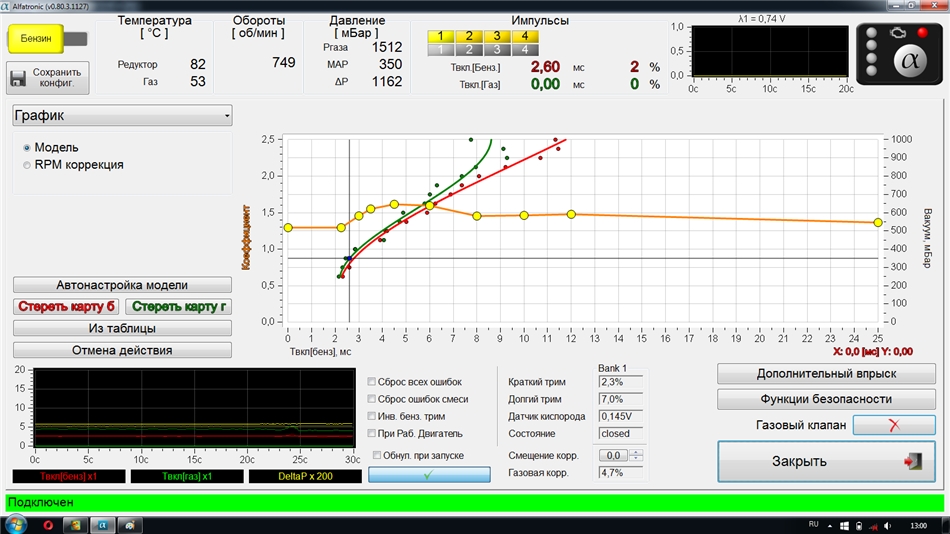950x534 pixels.
Task: Click the red X gas valve button
Action: coord(894,425)
